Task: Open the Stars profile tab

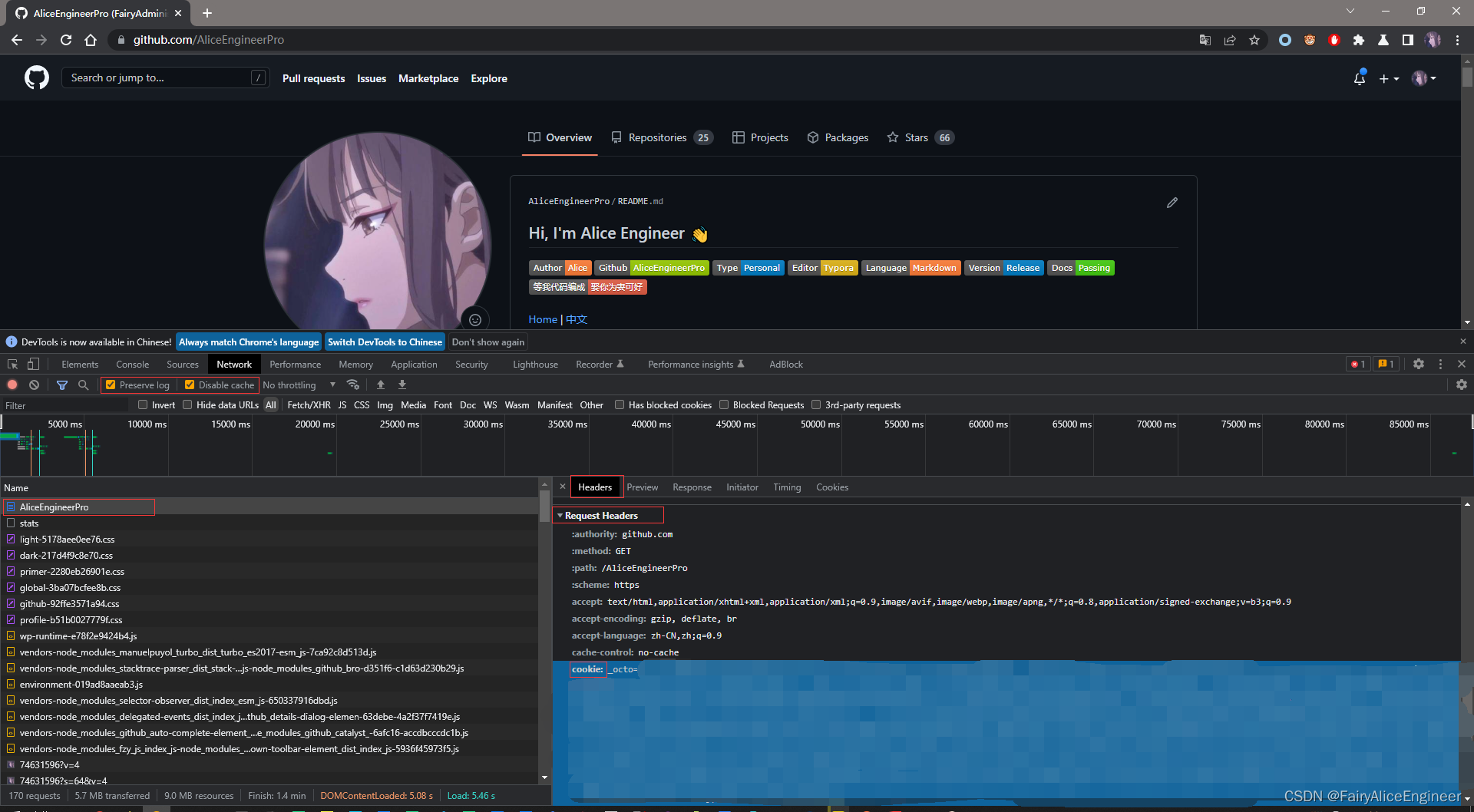Action: [920, 137]
